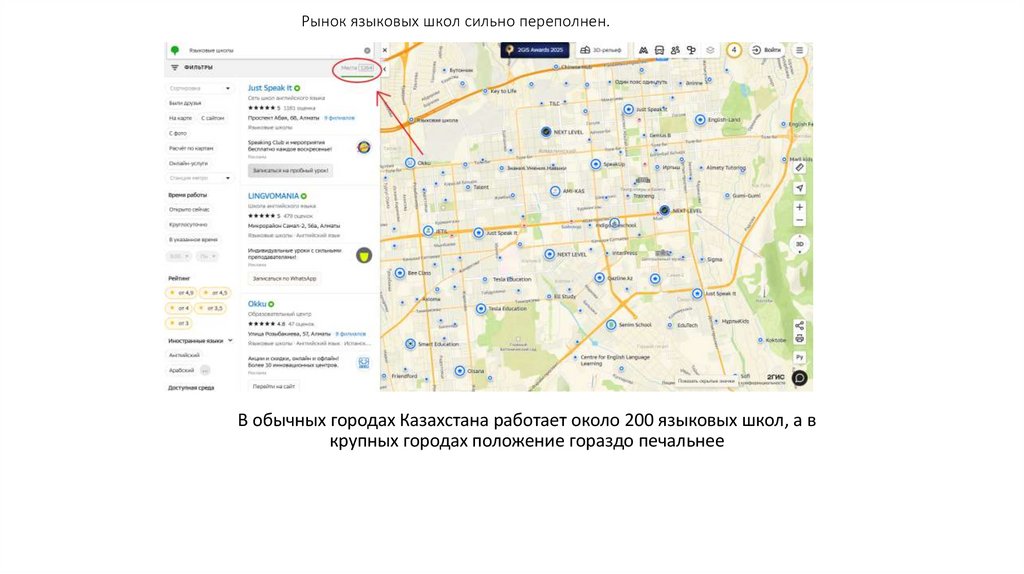This screenshot has width=1024, height=574.
Task: Collapse the Иностранные языки section chevron
Action: coord(230,340)
